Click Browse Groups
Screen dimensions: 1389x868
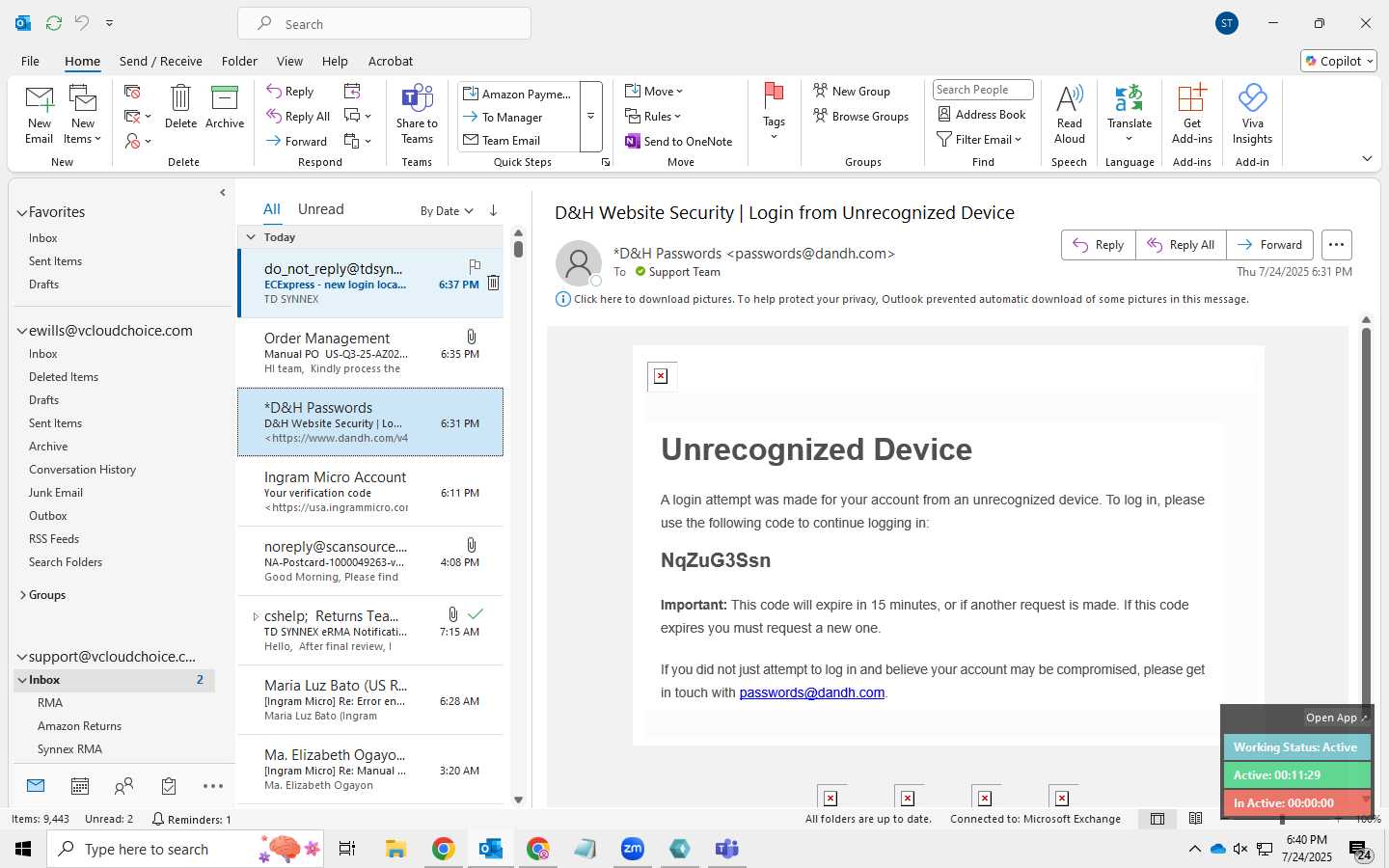click(861, 116)
